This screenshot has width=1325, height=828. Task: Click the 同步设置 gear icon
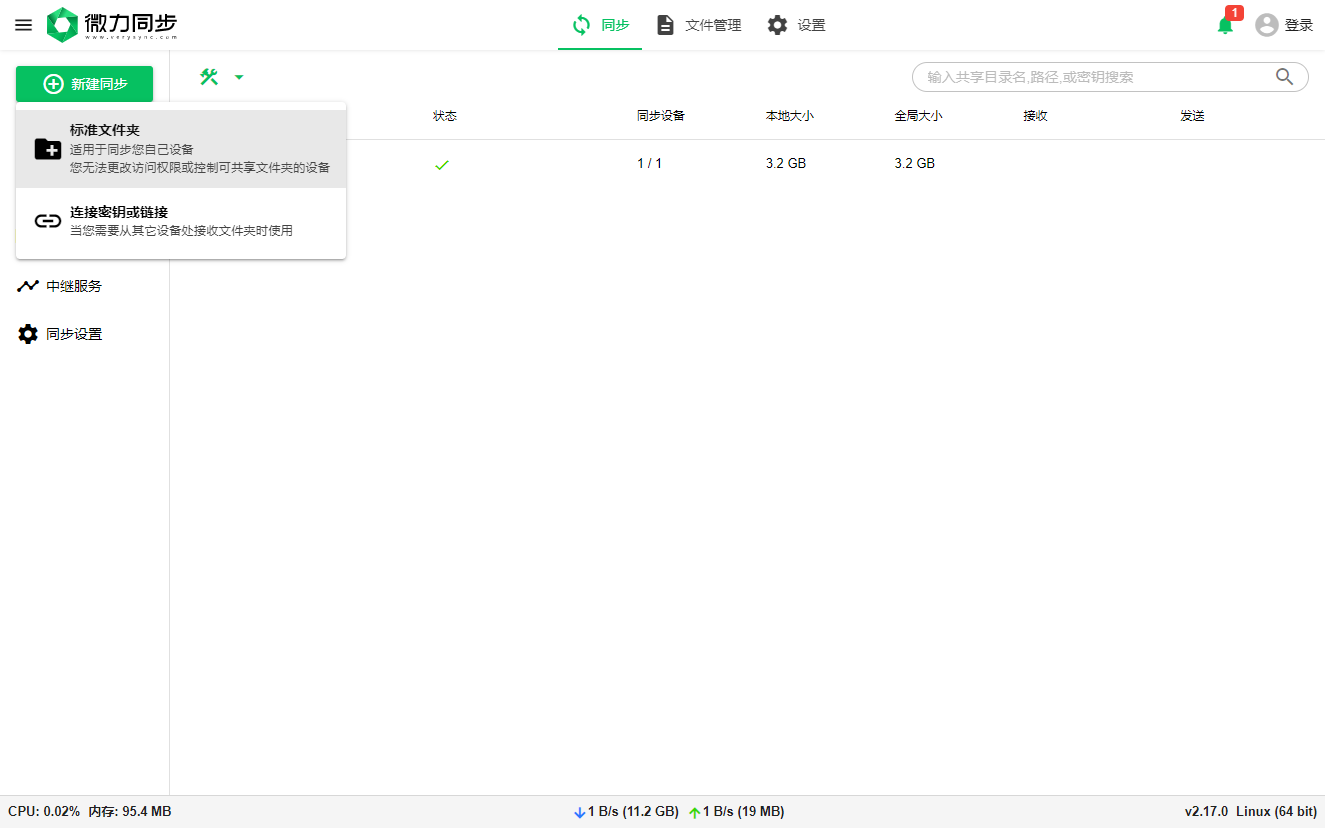[x=28, y=334]
